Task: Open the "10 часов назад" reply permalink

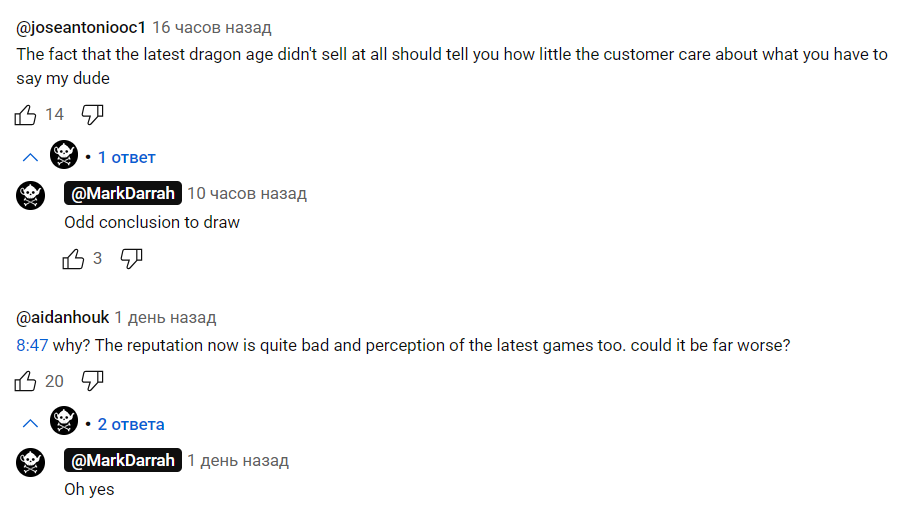Action: 247,193
